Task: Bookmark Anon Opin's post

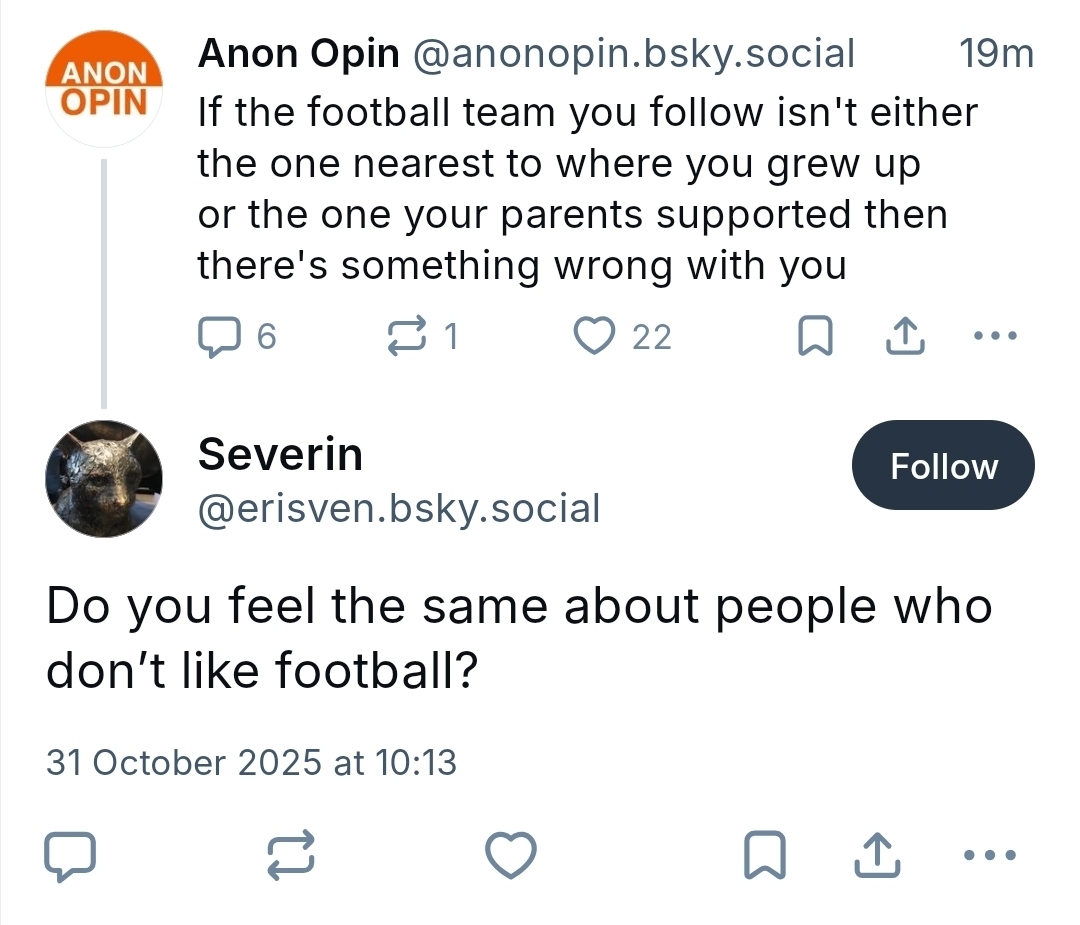Action: tap(815, 339)
